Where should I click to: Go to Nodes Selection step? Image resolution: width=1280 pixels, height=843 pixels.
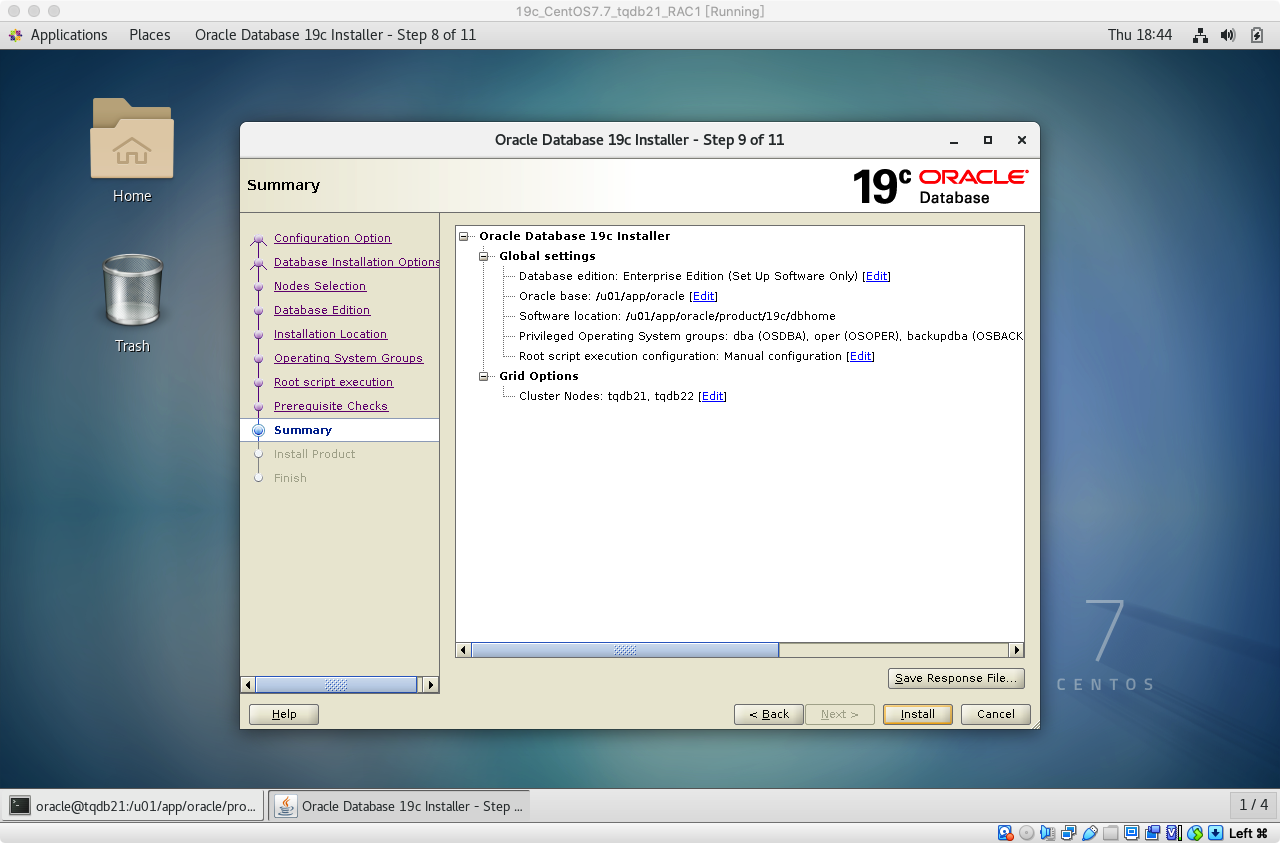click(320, 286)
